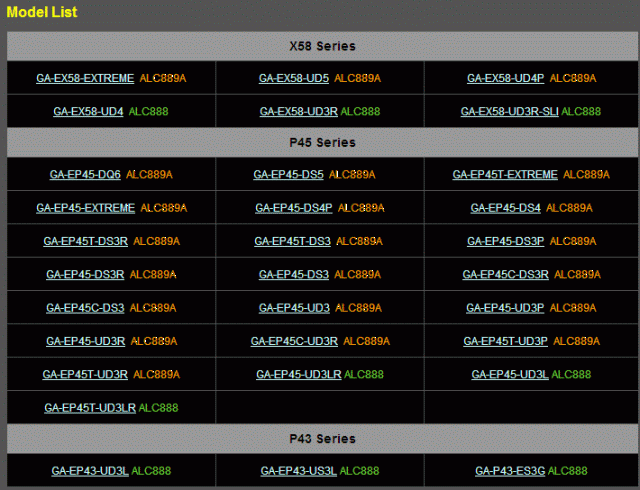The height and width of the screenshot is (490, 640).
Task: Open the GA-EX58-UD4P model link
Action: [x=505, y=78]
